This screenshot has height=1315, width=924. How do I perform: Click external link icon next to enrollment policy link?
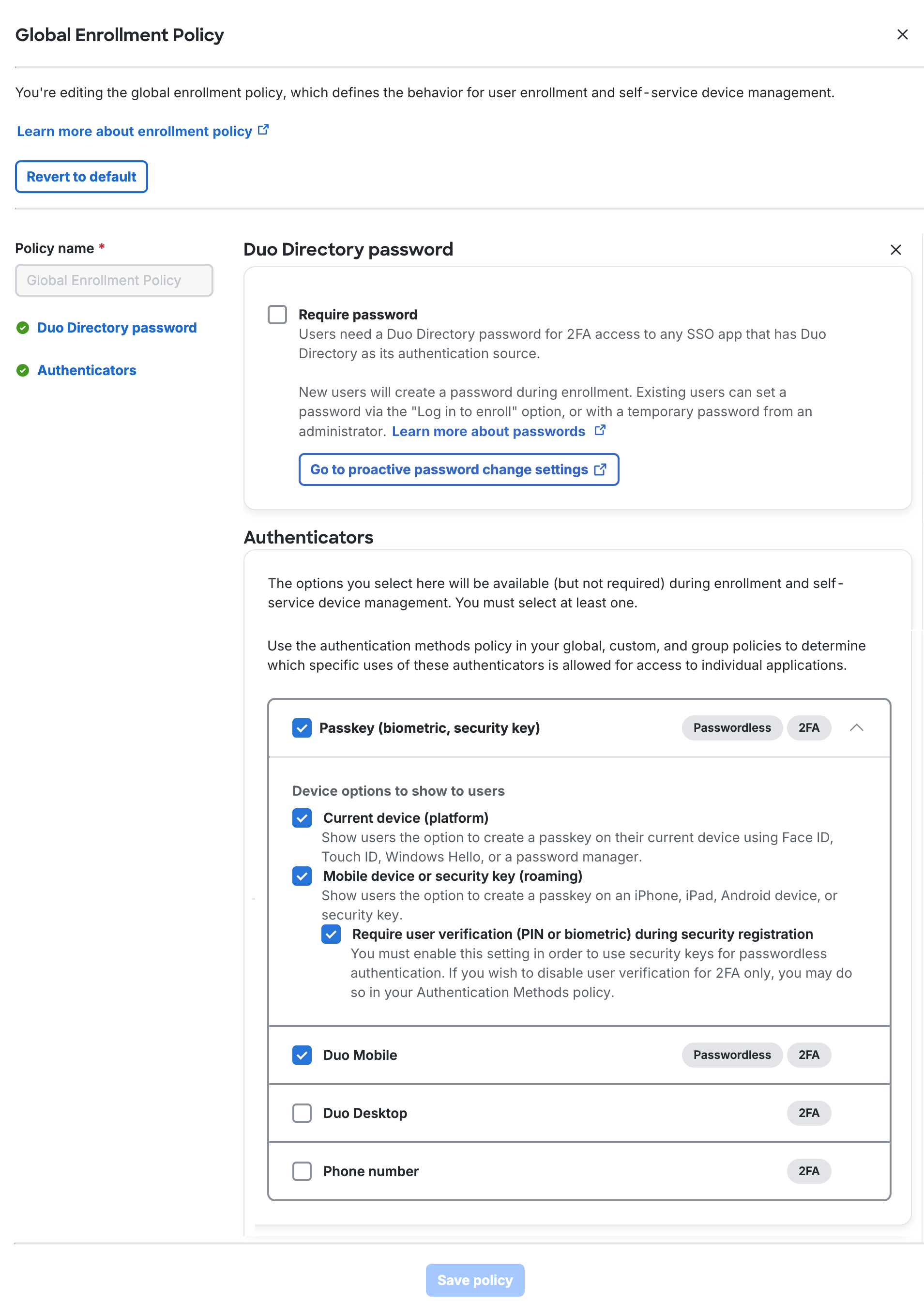[x=263, y=130]
